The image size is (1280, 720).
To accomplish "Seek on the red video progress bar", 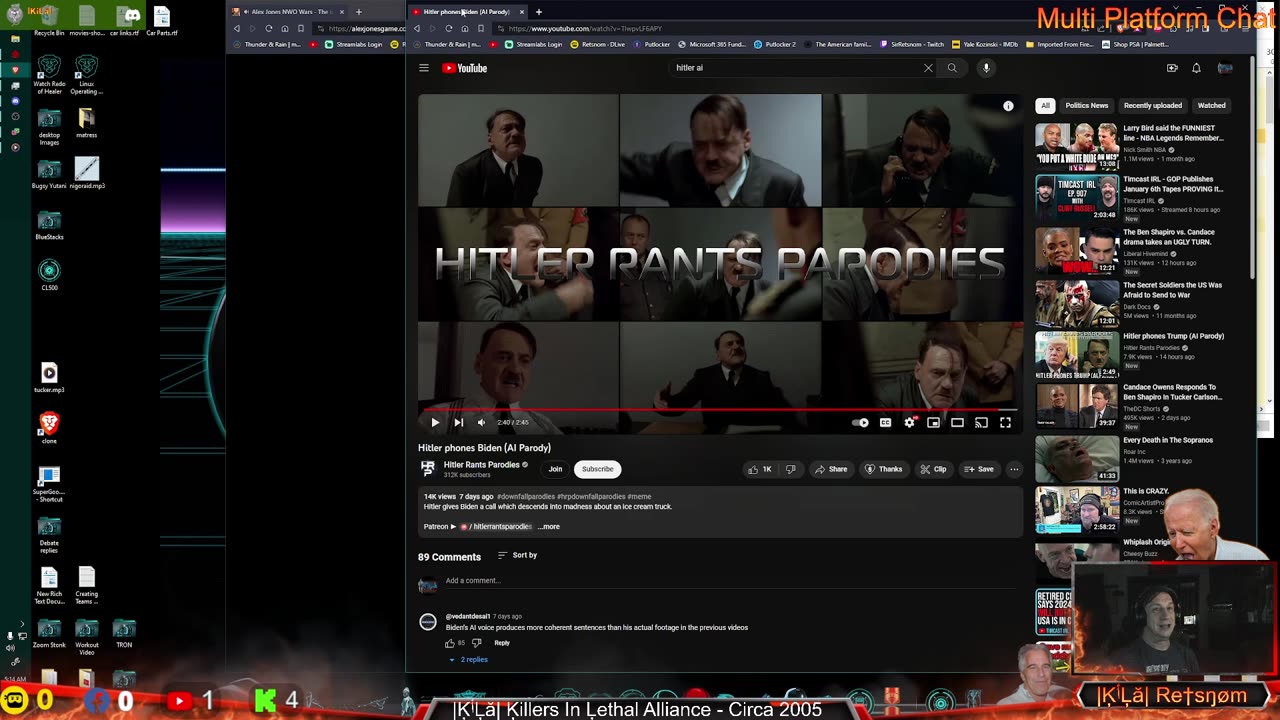I will click(720, 410).
